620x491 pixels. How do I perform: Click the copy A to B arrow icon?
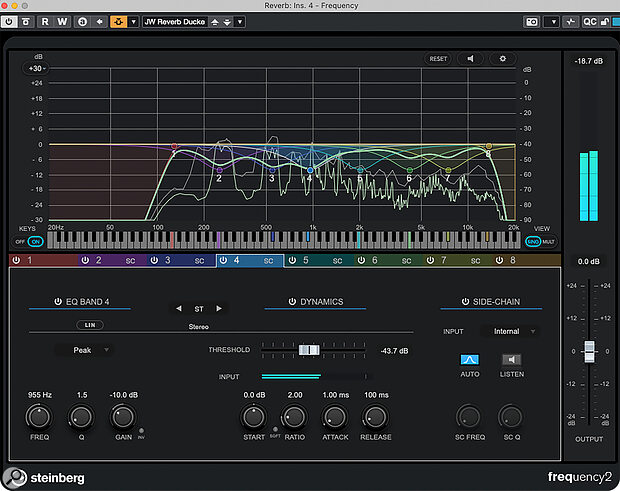100,22
